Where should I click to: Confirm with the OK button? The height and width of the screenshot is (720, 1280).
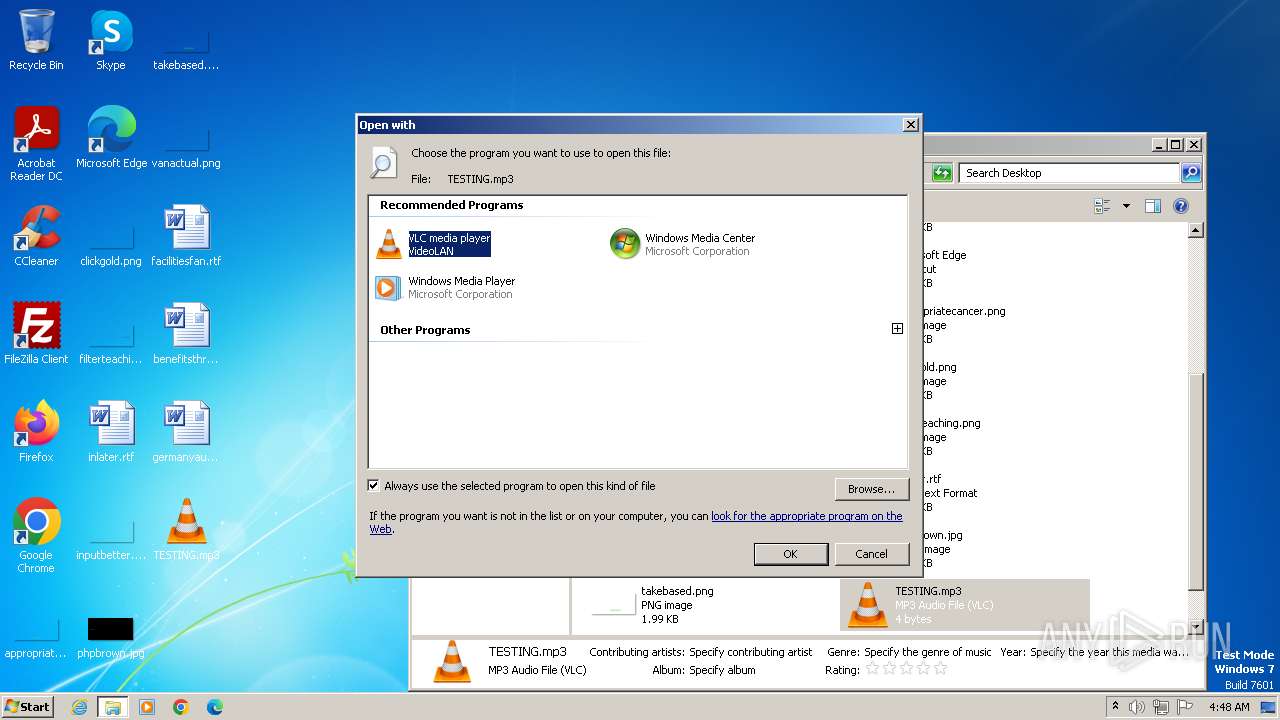[x=790, y=554]
